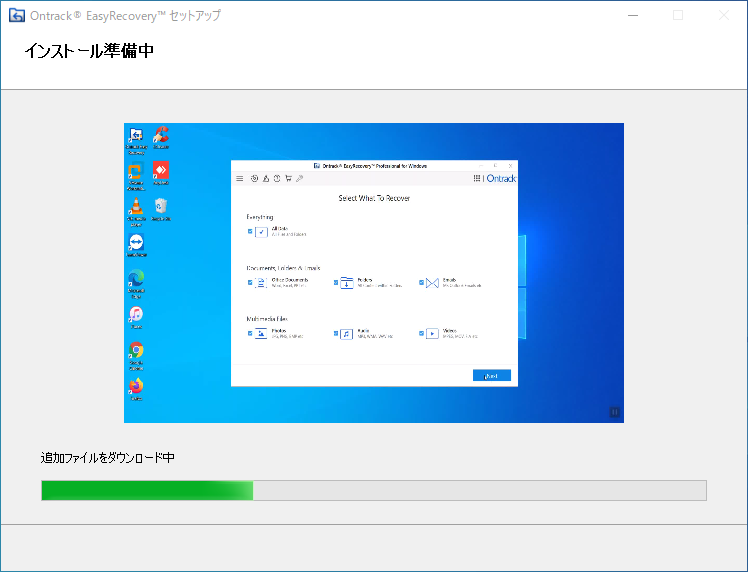Click the '追加ファイルをダウンロード中' status text
The height and width of the screenshot is (572, 748).
coord(107,458)
